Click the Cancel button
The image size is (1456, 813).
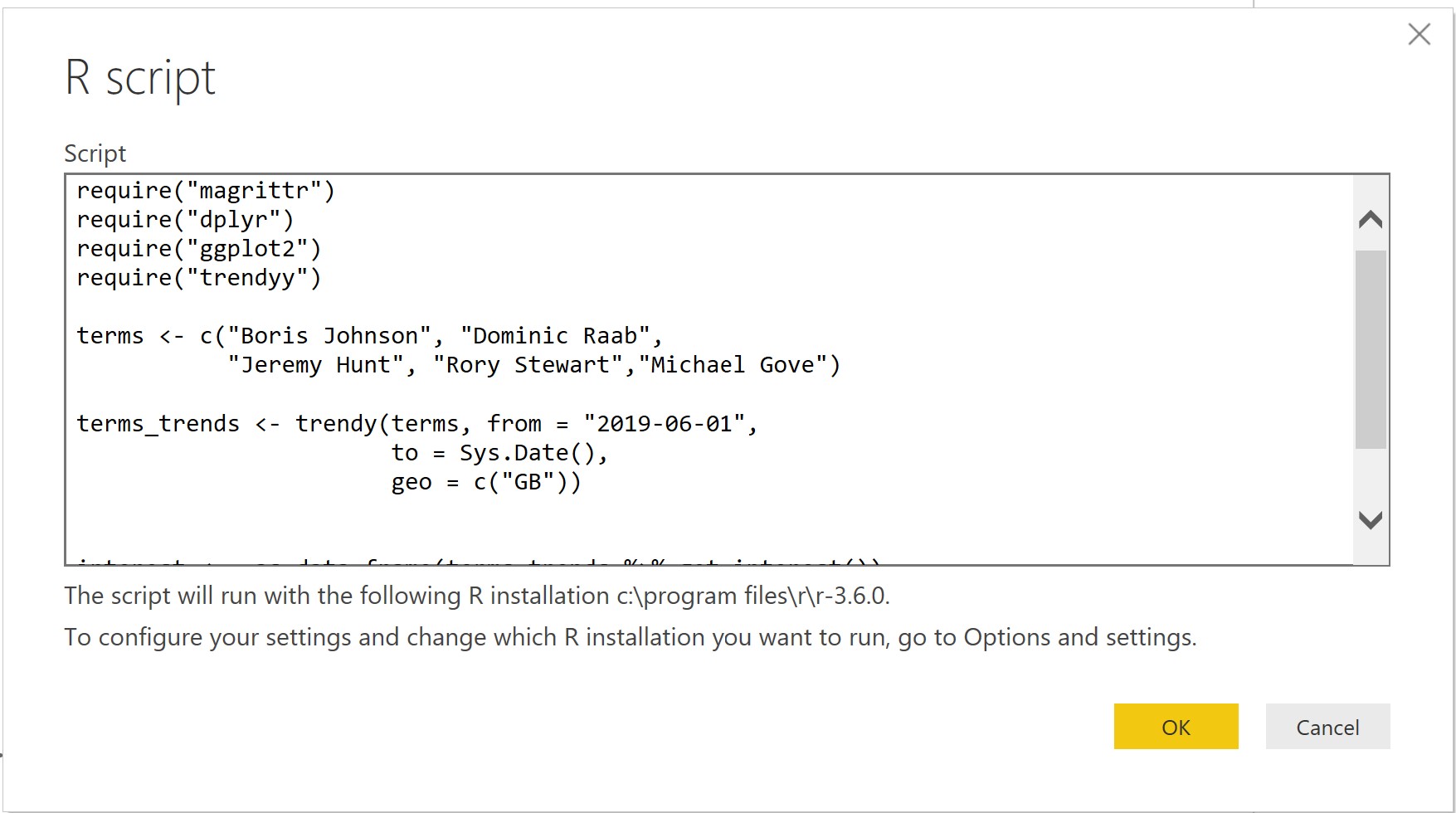(x=1327, y=727)
